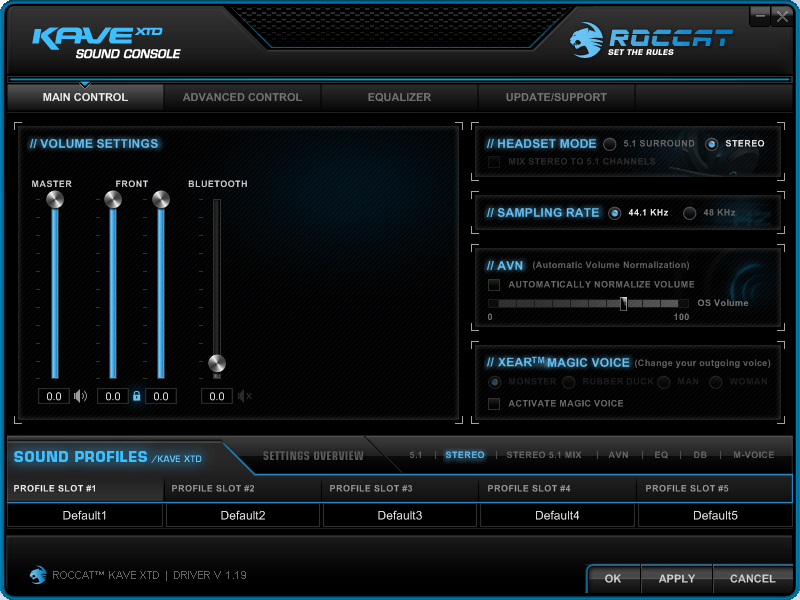Screen dimensions: 800x600
Task: Choose Stereo headset mode
Action: (x=711, y=144)
